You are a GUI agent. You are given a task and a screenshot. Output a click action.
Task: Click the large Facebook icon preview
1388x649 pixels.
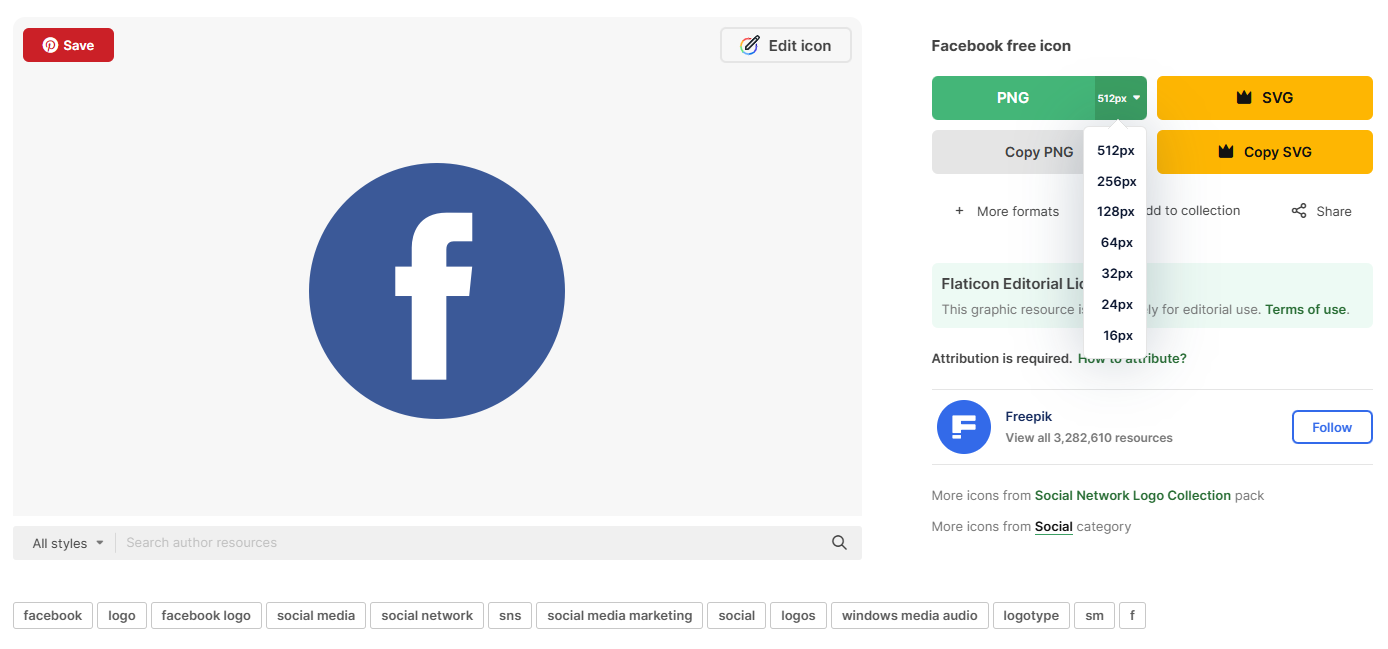(437, 291)
